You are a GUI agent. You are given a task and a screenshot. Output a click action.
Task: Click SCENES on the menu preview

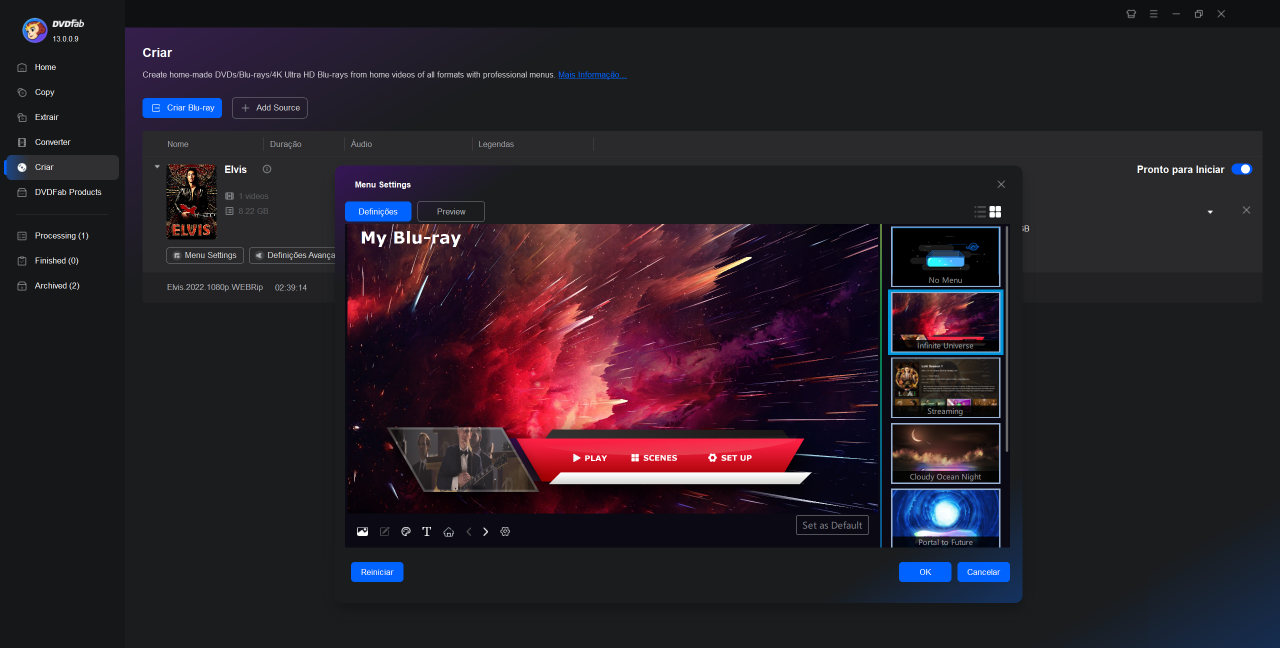654,458
